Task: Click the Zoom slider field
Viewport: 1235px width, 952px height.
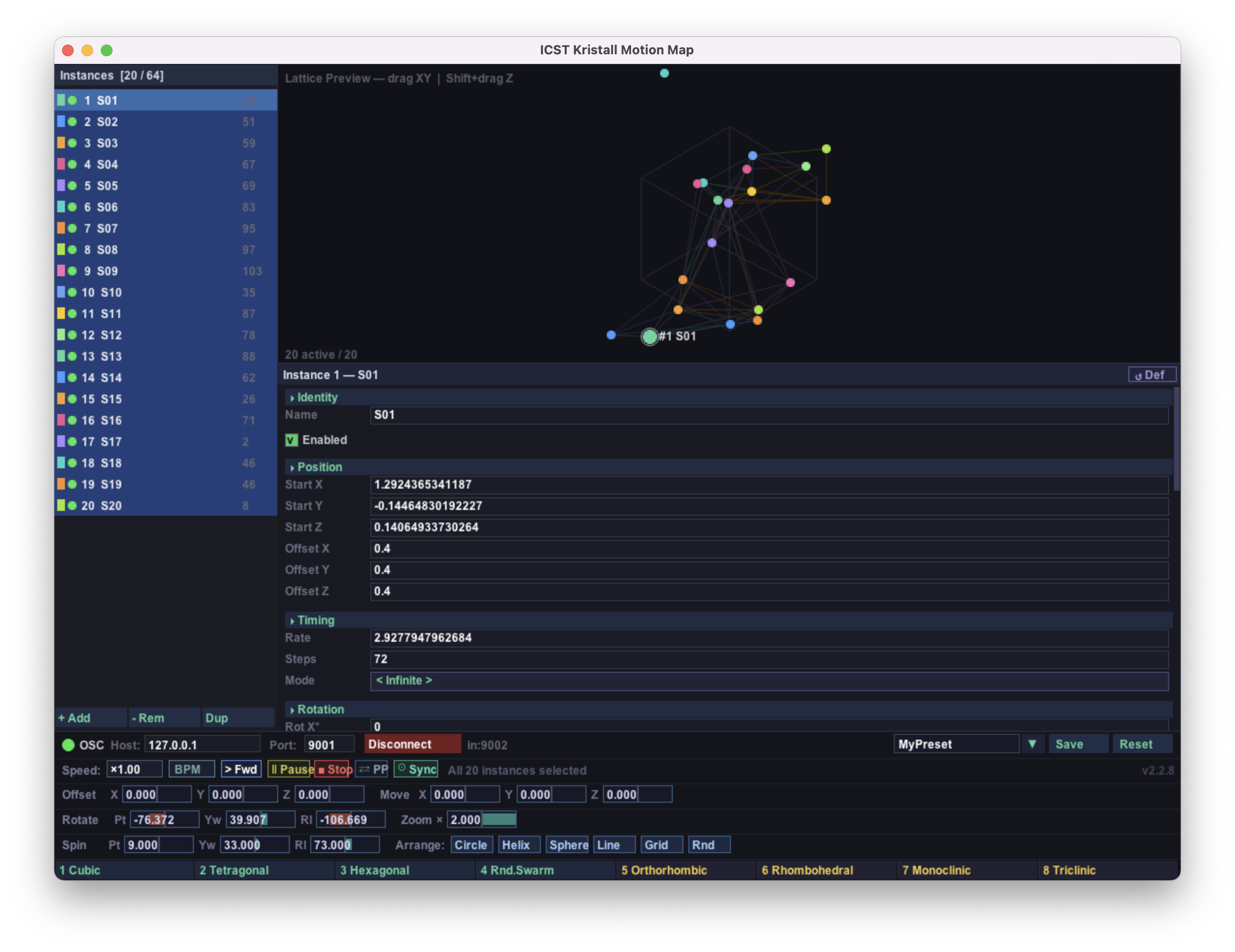Action: click(481, 819)
